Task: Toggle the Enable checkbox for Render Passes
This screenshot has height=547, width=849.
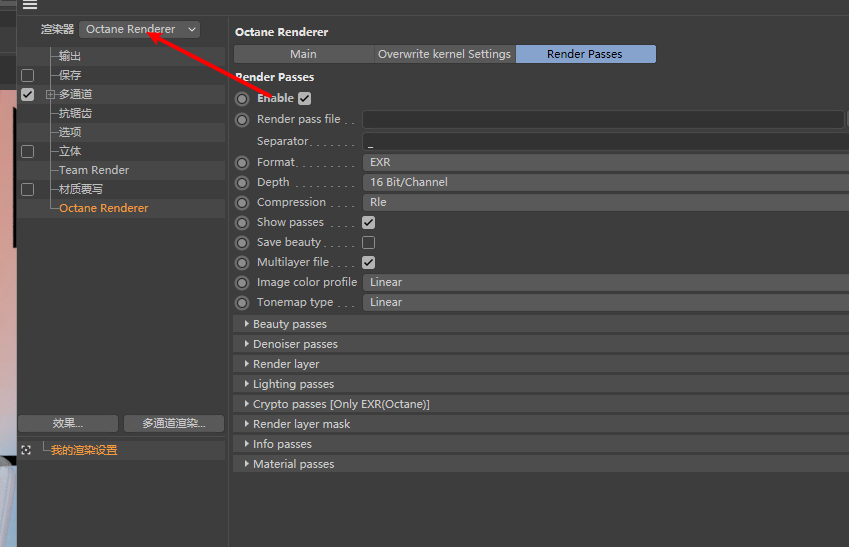Action: pyautogui.click(x=305, y=98)
